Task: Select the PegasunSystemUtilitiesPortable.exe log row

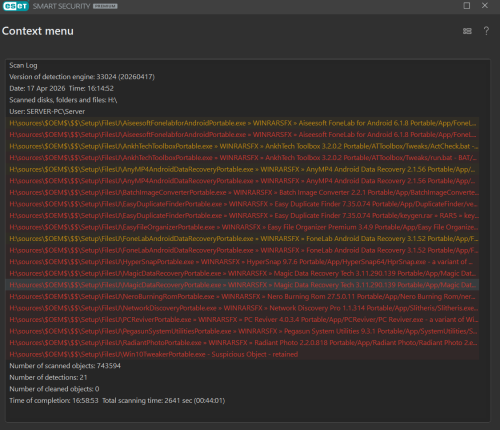Action: click(x=242, y=331)
